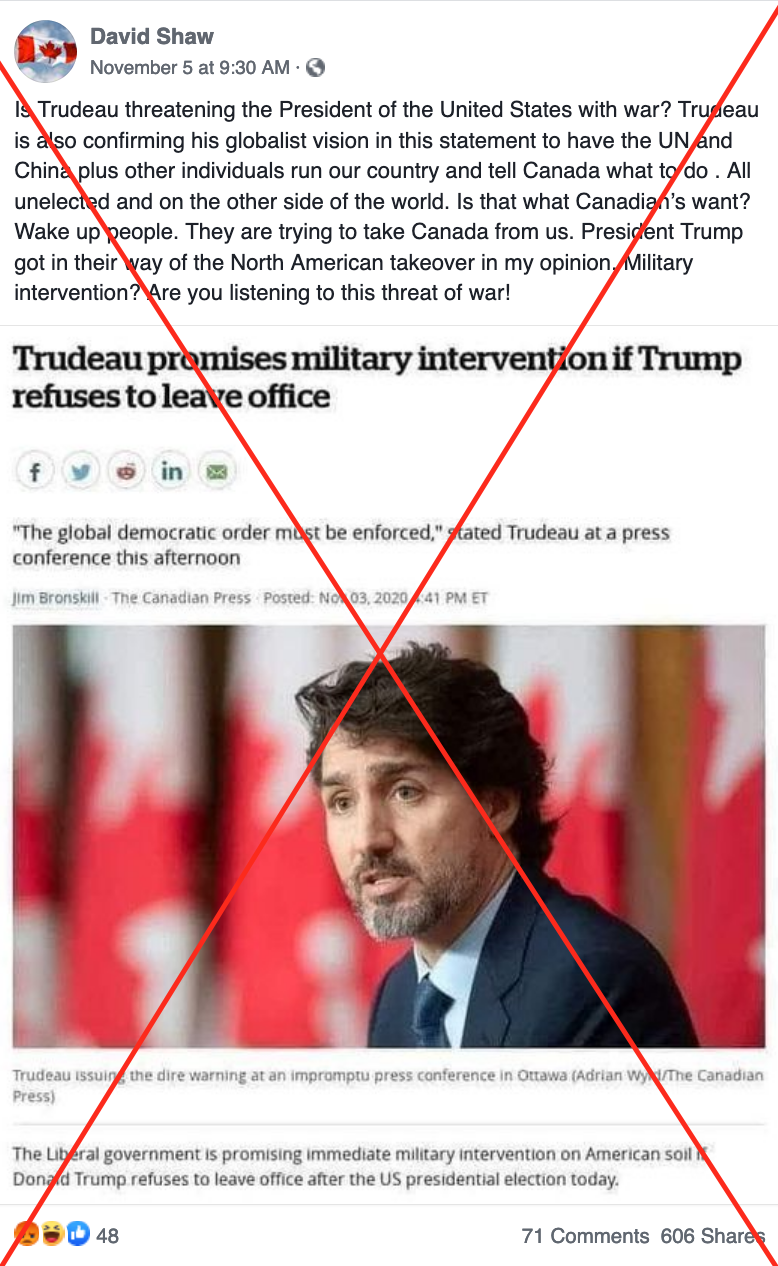Share the article via LinkedIn icon
The width and height of the screenshot is (778, 1266).
click(x=171, y=471)
